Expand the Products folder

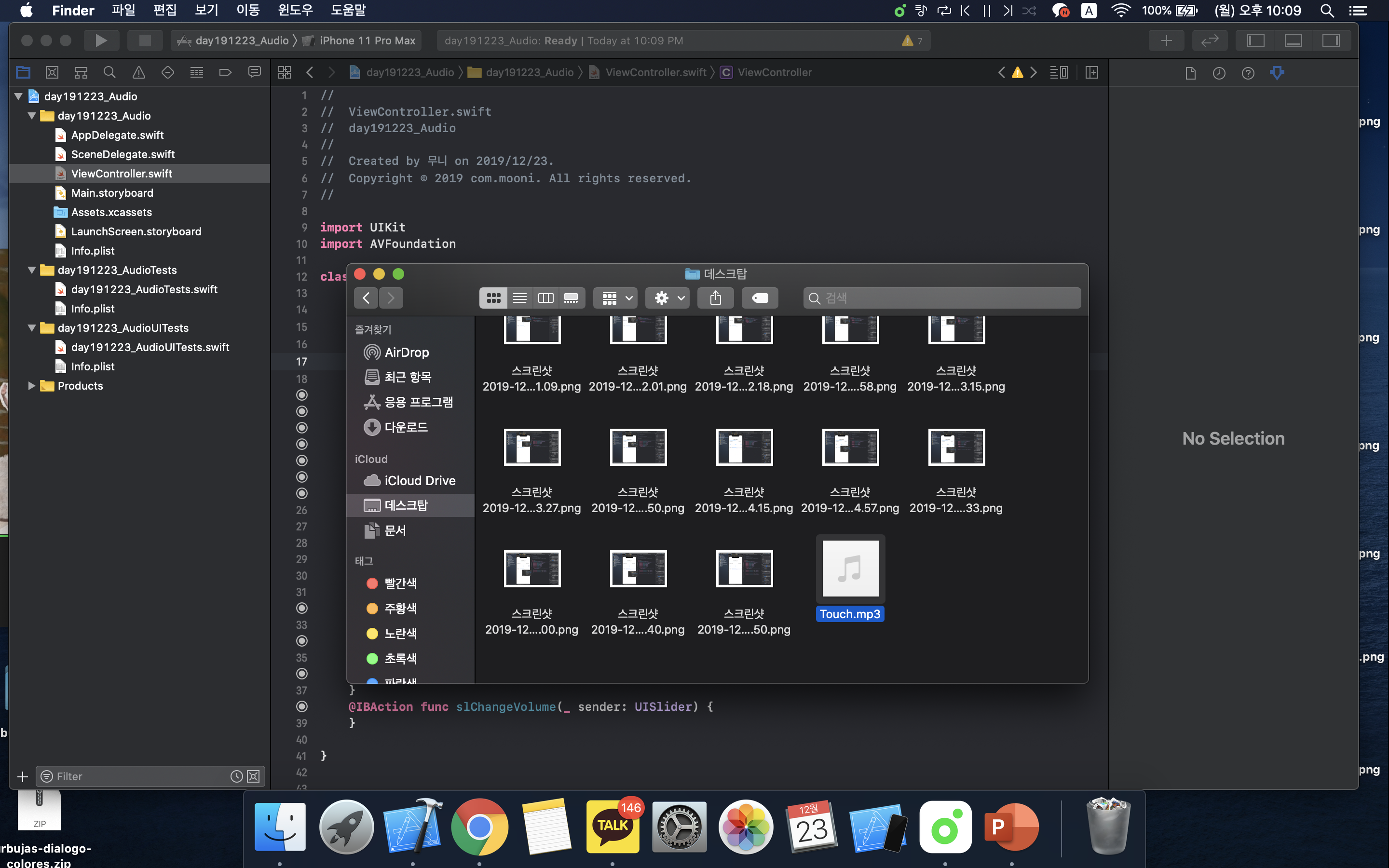32,386
